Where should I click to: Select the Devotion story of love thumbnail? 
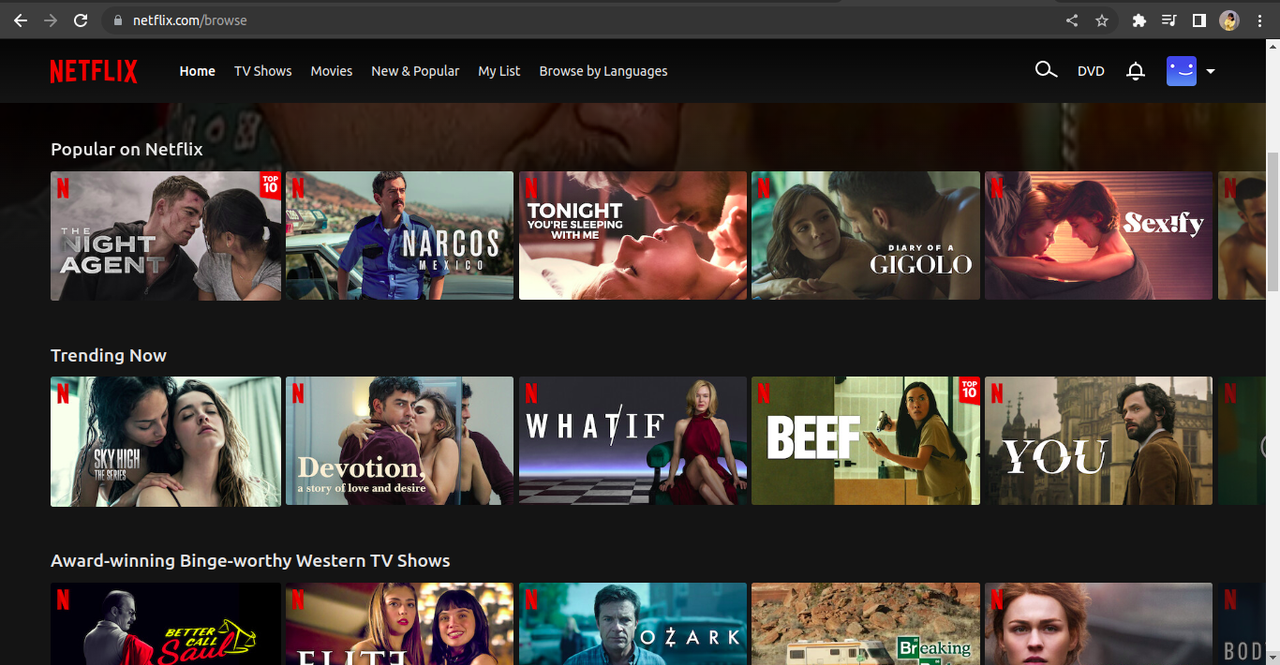tap(399, 441)
